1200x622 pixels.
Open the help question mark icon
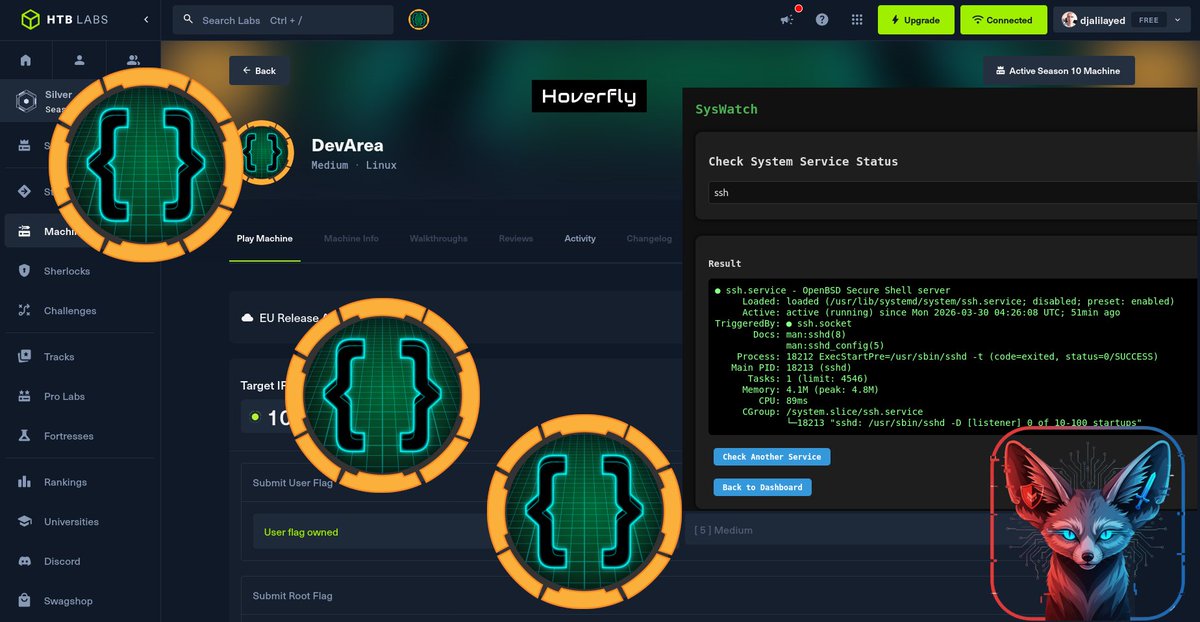pyautogui.click(x=822, y=20)
